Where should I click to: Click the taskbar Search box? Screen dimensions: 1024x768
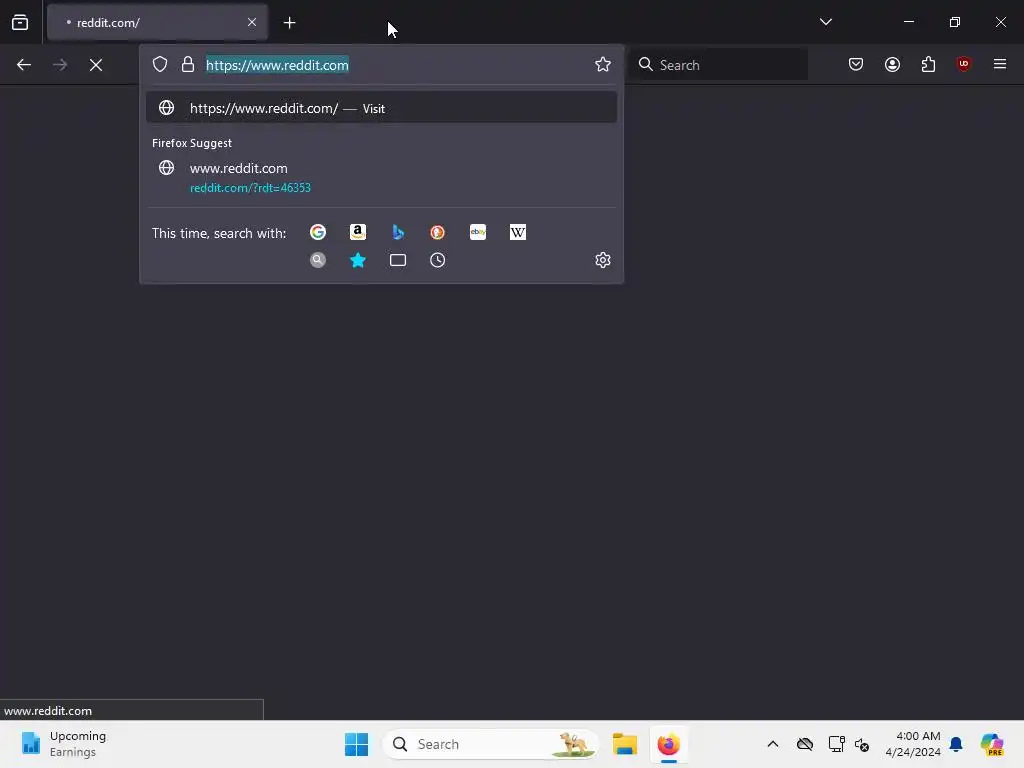point(490,744)
